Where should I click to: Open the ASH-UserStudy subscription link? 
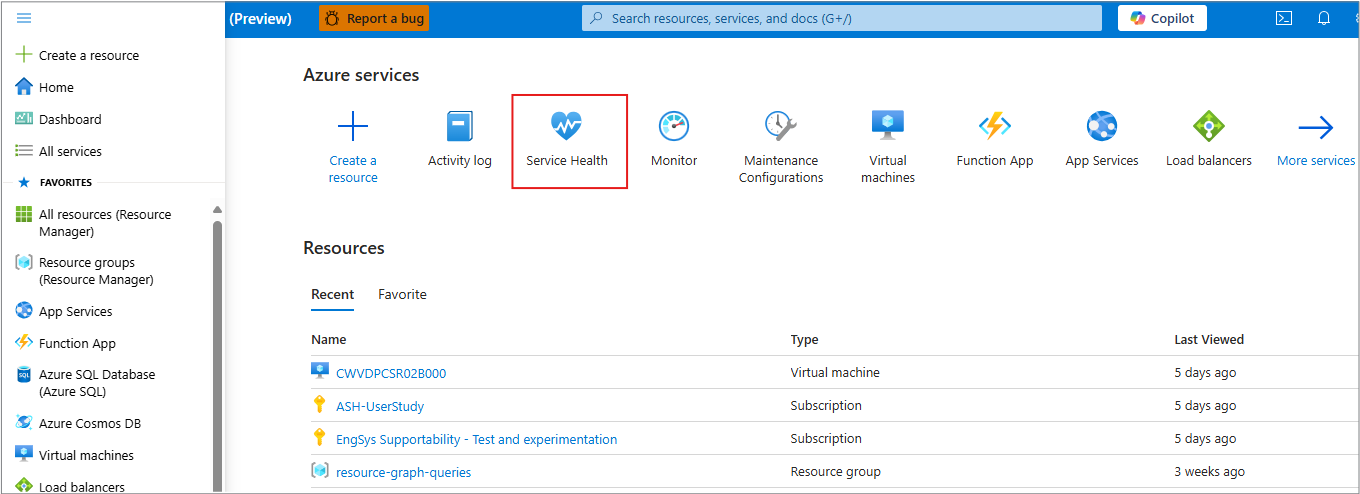380,406
